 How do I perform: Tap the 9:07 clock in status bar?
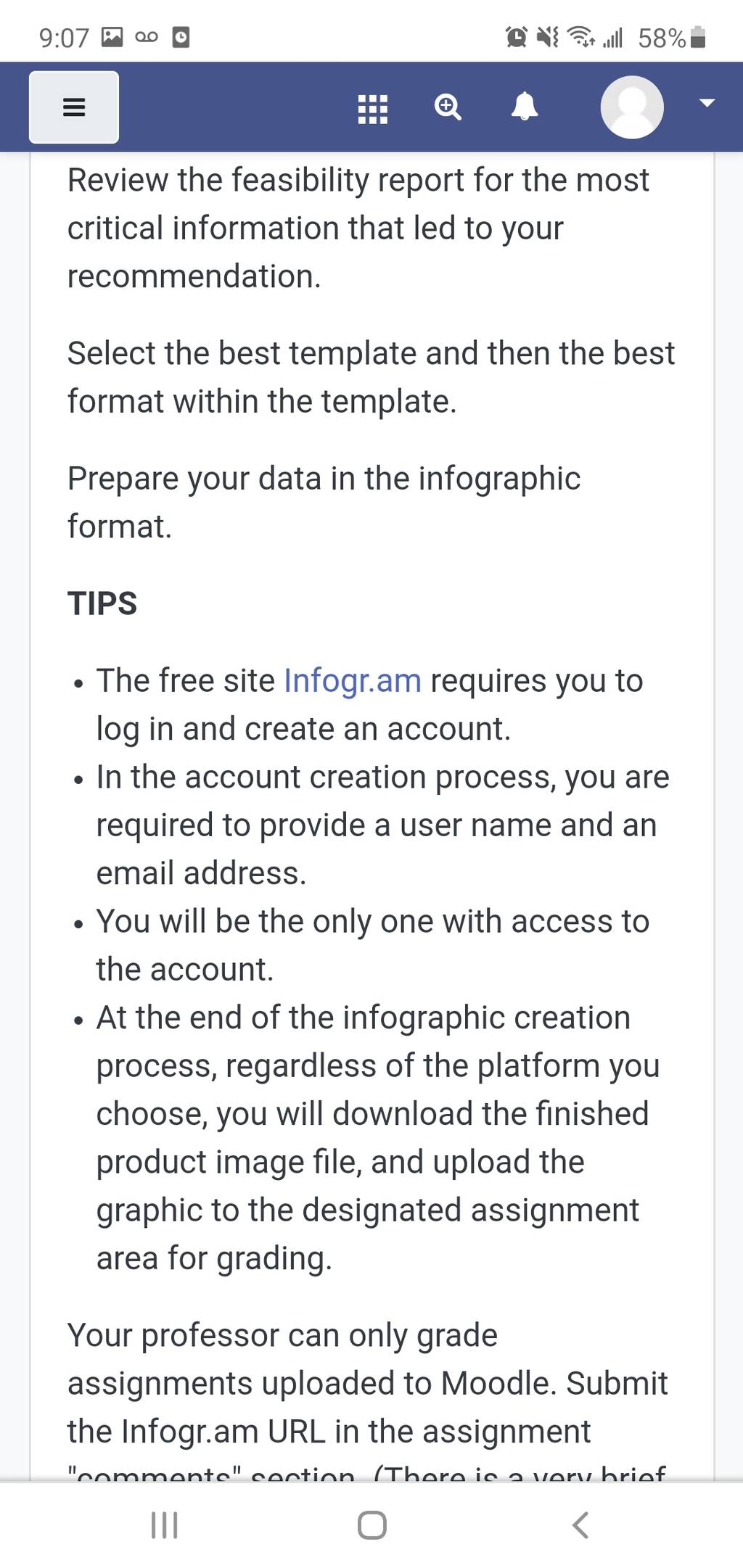(64, 38)
